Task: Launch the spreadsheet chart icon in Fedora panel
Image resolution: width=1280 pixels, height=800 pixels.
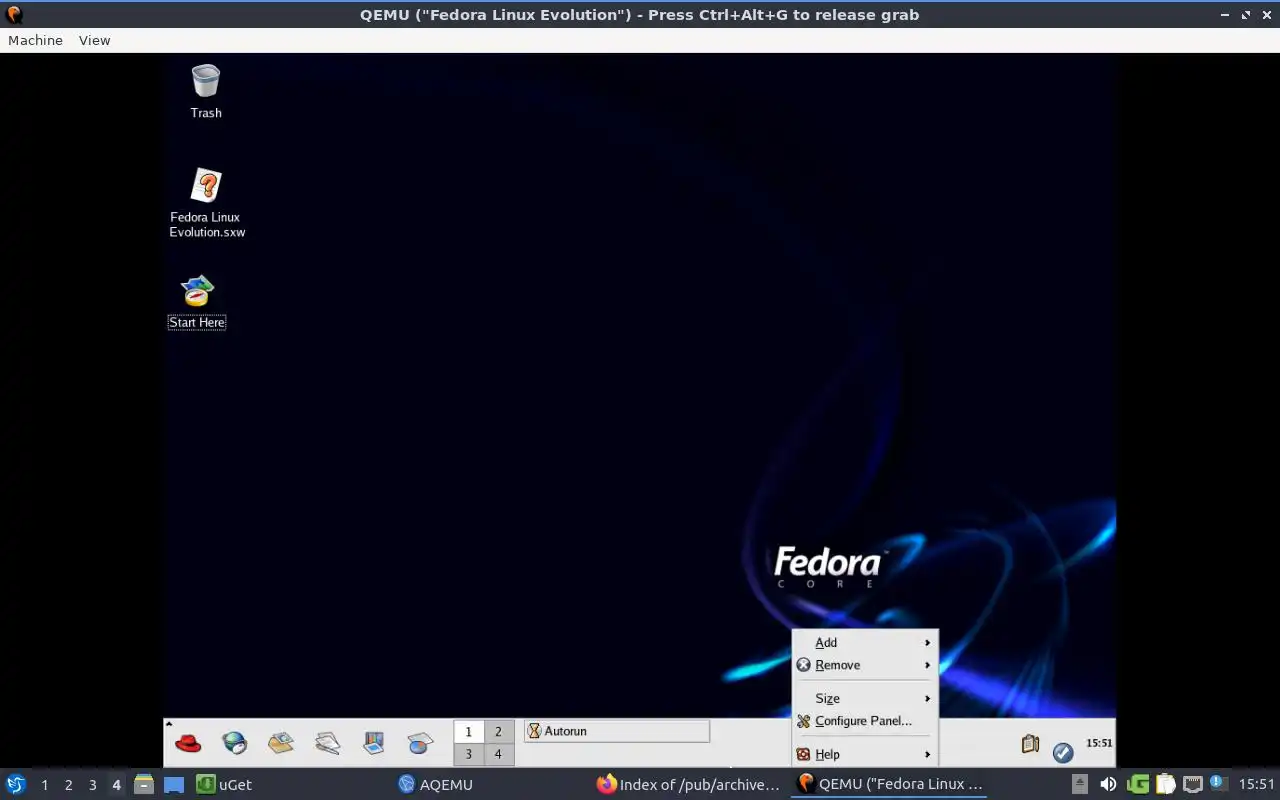Action: click(420, 743)
